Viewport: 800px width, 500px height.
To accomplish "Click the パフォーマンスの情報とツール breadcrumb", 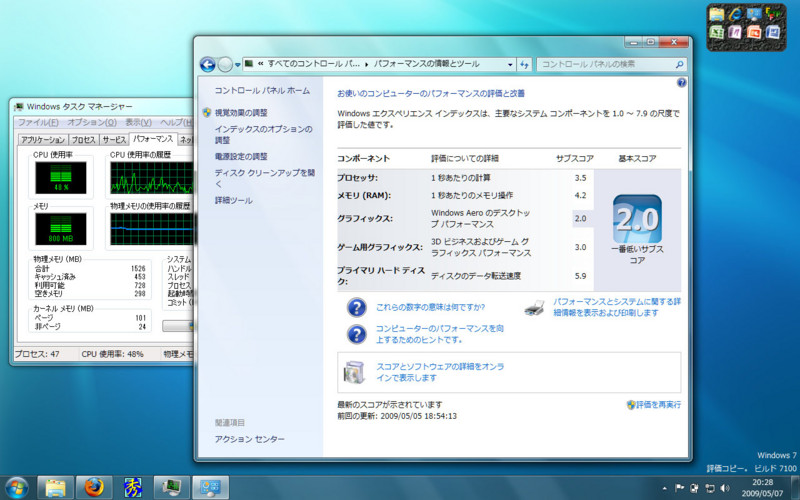I will tap(427, 64).
